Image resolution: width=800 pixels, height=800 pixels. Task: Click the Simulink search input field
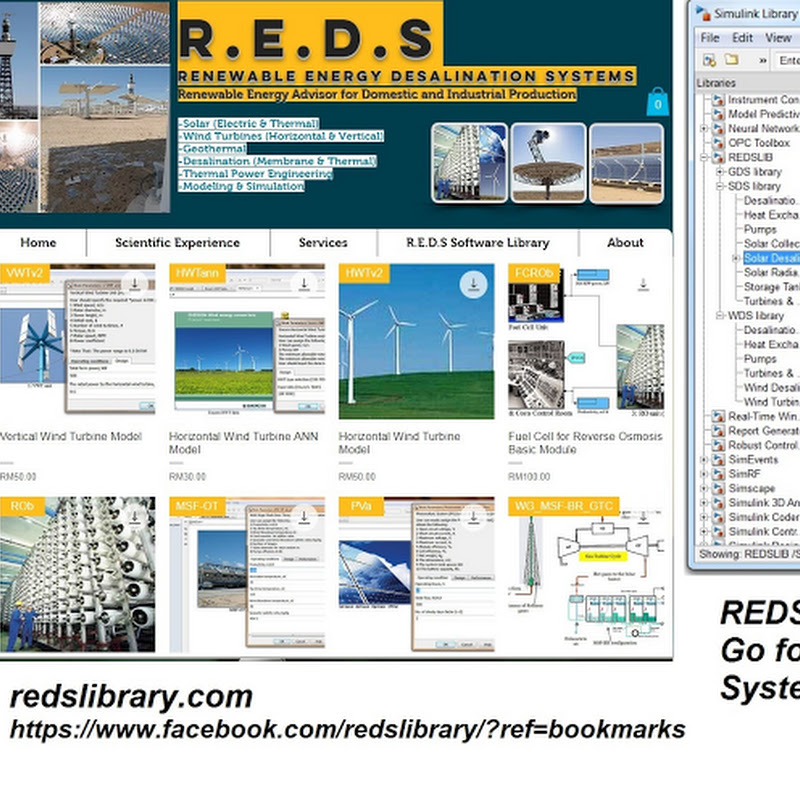[787, 60]
